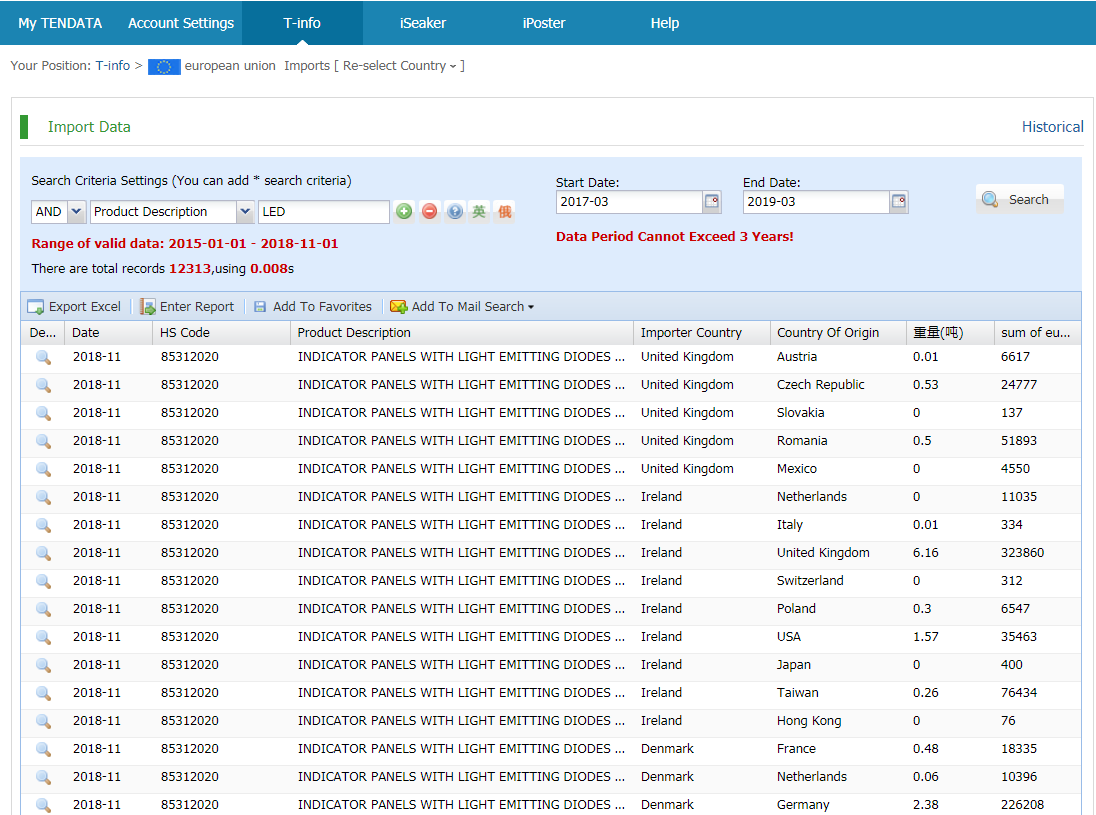The image size is (1096, 815).
Task: Click the blue help question mark icon
Action: pos(455,212)
